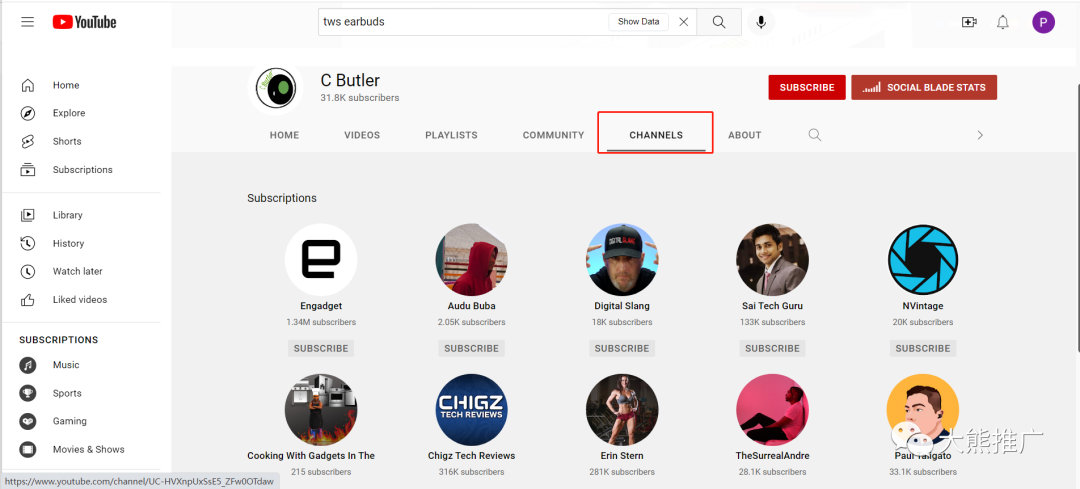1080x489 pixels.
Task: Open Sai Tech Guru channel thumbnail
Action: (x=772, y=260)
